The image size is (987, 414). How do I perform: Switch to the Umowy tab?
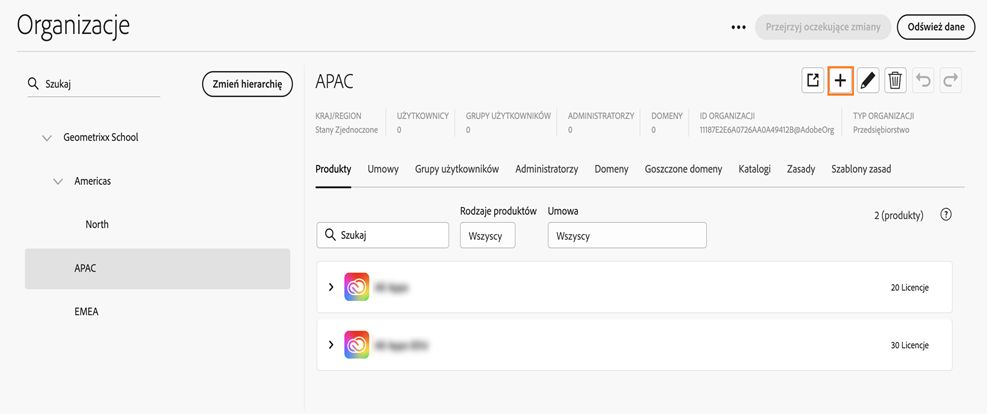383,169
